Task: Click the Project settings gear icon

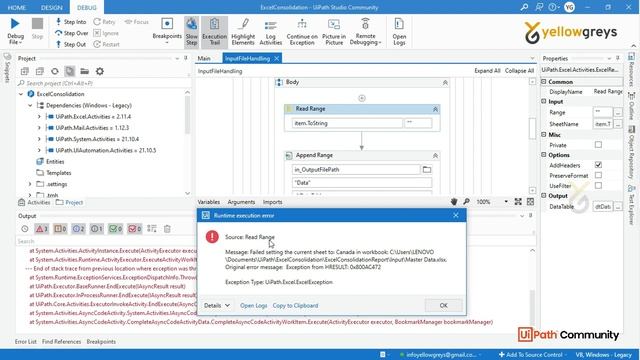Action: point(100,71)
